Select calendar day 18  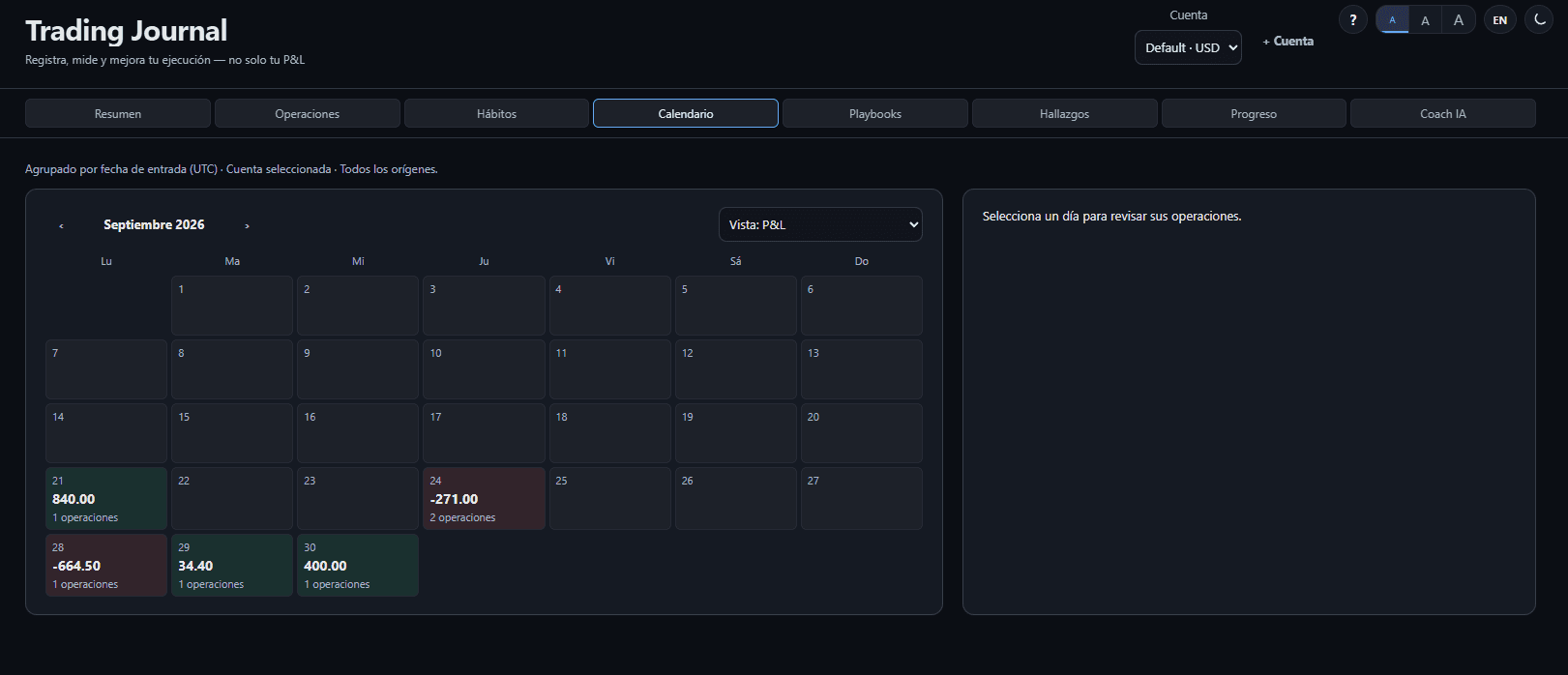[610, 433]
